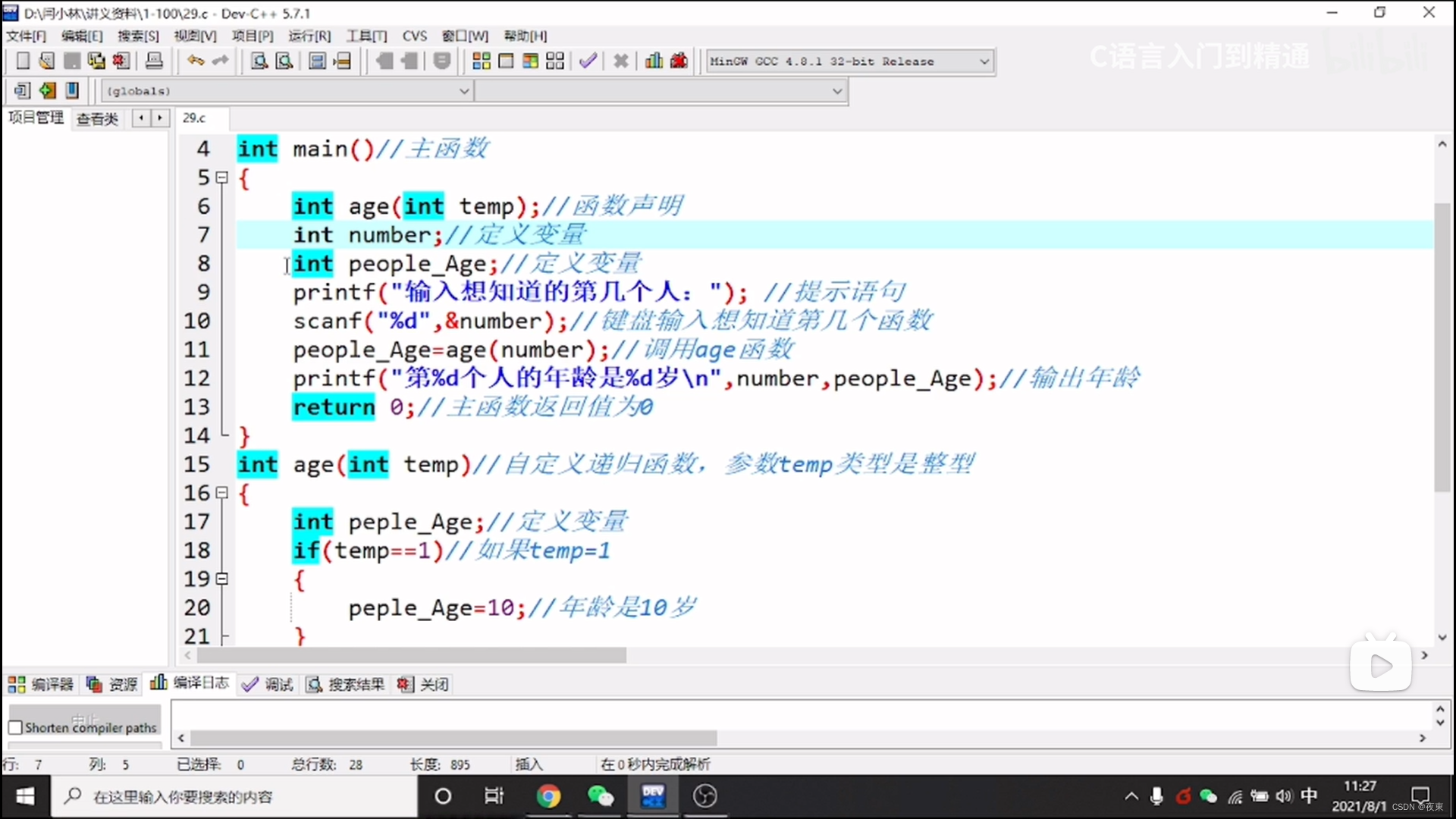1456x819 pixels.
Task: Collapse the function body at line 16
Action: coord(222,492)
